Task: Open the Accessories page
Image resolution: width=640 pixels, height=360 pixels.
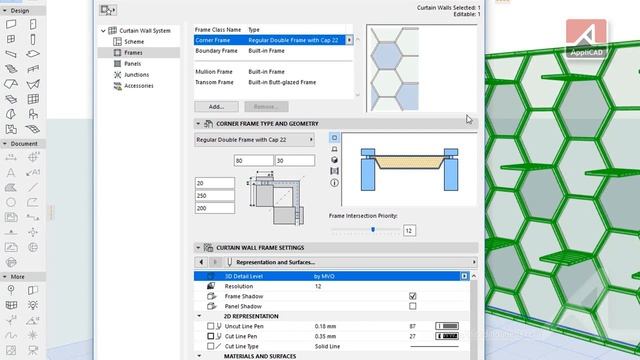Action: (x=139, y=86)
